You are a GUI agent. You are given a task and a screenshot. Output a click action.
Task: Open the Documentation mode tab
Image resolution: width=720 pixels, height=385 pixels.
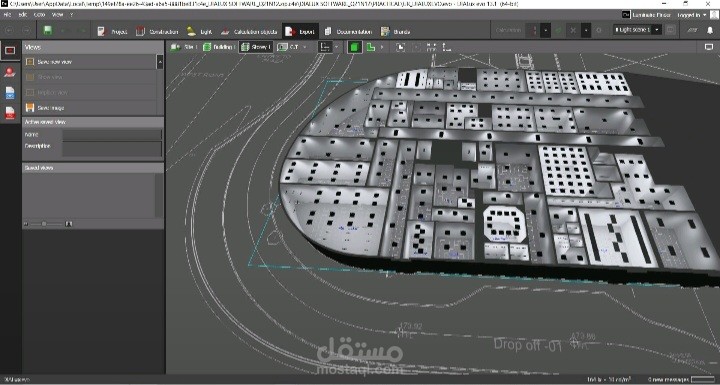tap(348, 32)
